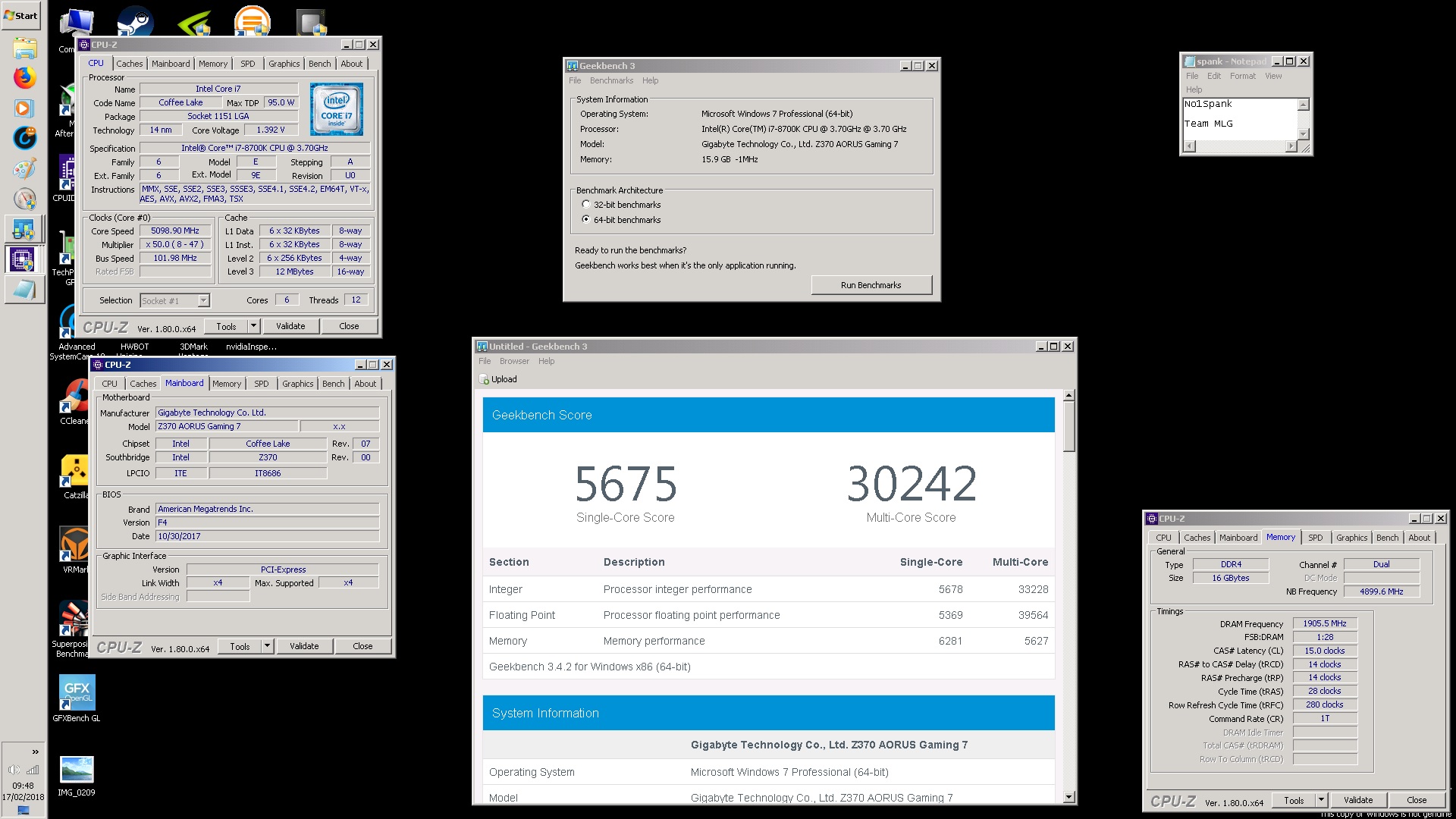The width and height of the screenshot is (1456, 819).
Task: Open the Caches tab in the top CPU-Z window
Action: 129,64
